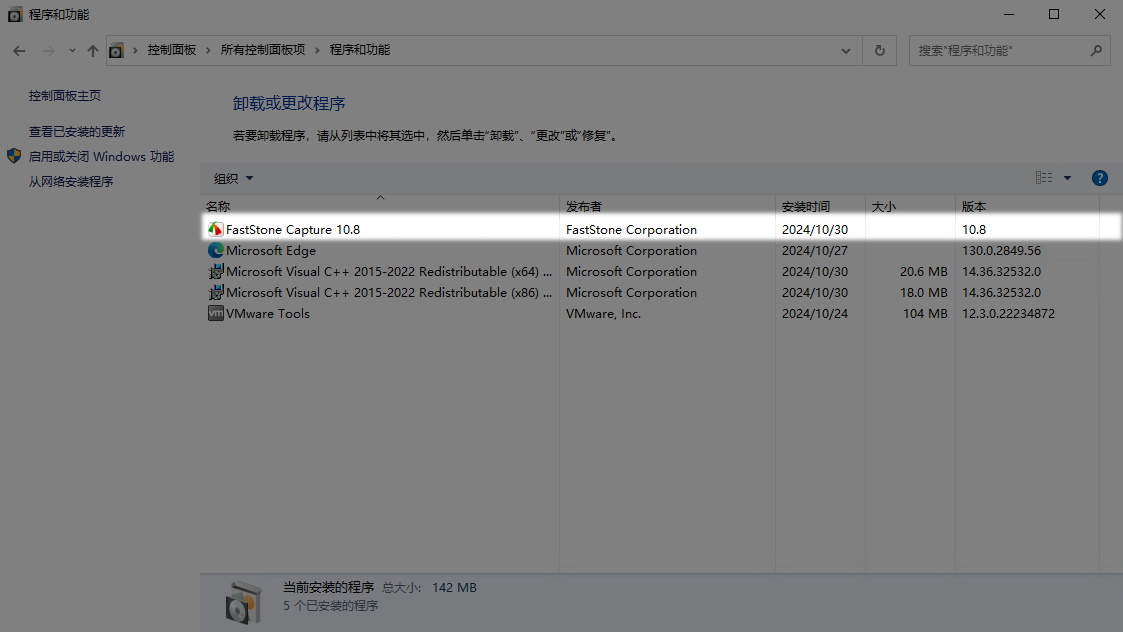1123x632 pixels.
Task: Click the 搜索"程序和功能" search box
Action: click(1000, 50)
